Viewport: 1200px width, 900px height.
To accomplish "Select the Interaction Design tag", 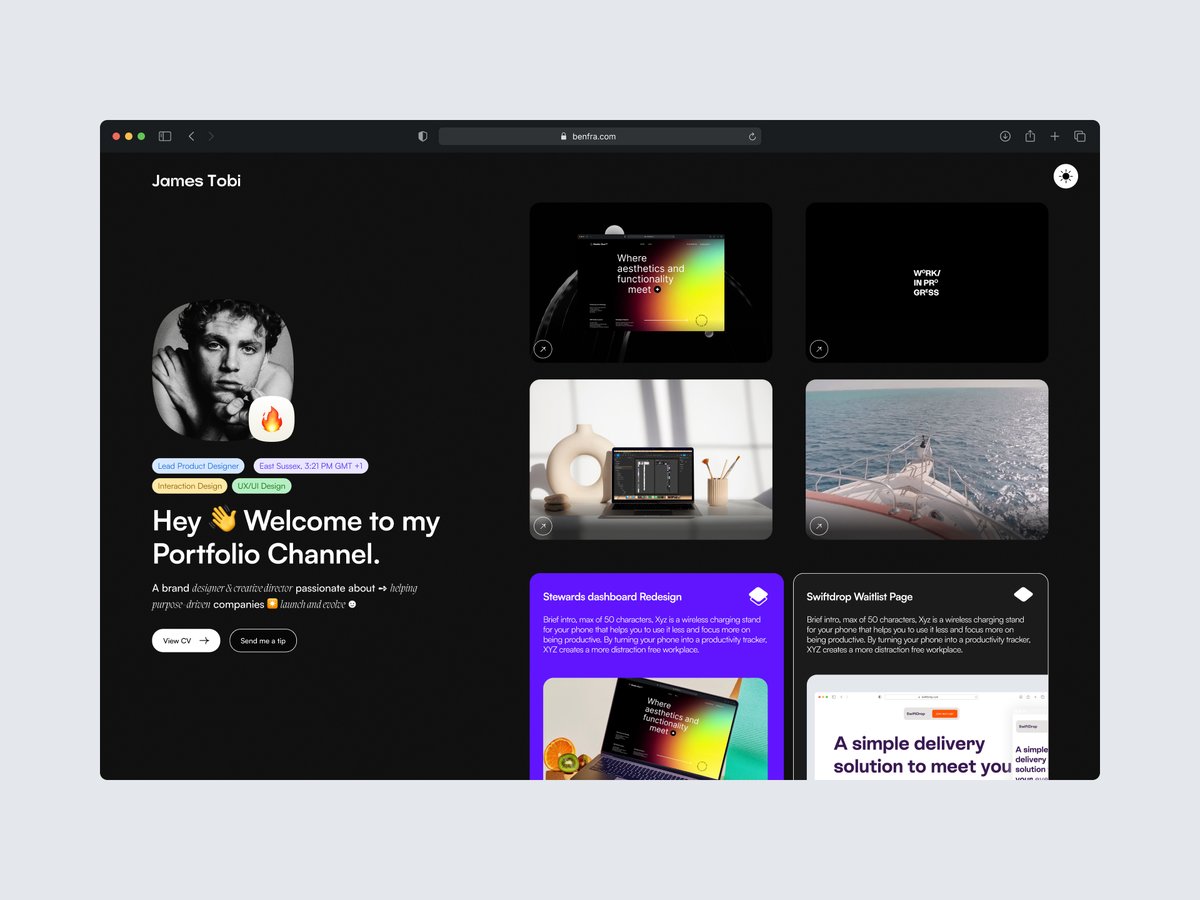I will [190, 486].
